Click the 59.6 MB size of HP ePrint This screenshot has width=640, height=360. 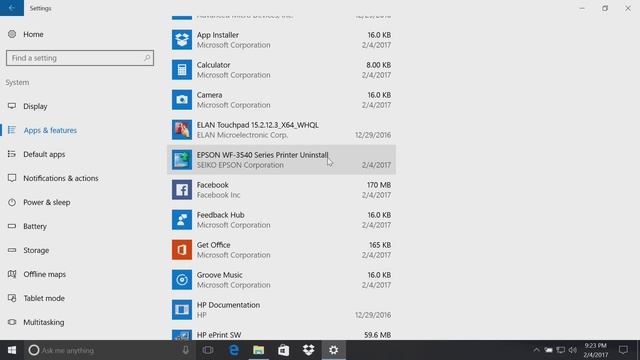tap(378, 335)
